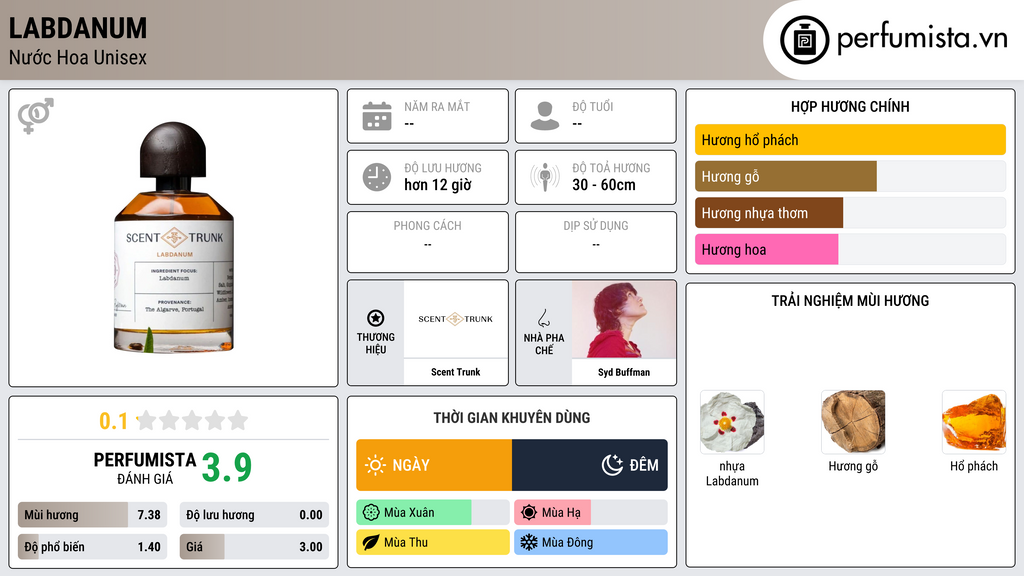Open the Scent Trunk brand logo thumbnail
The image size is (1024, 576).
point(456,319)
